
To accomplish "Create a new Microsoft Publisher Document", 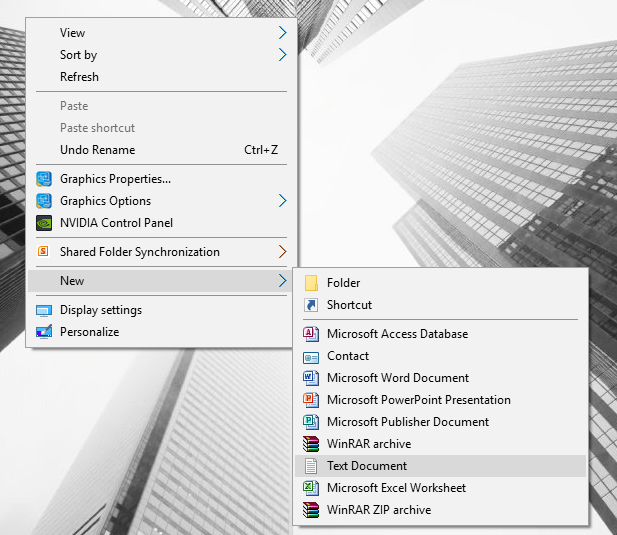I will [440, 422].
